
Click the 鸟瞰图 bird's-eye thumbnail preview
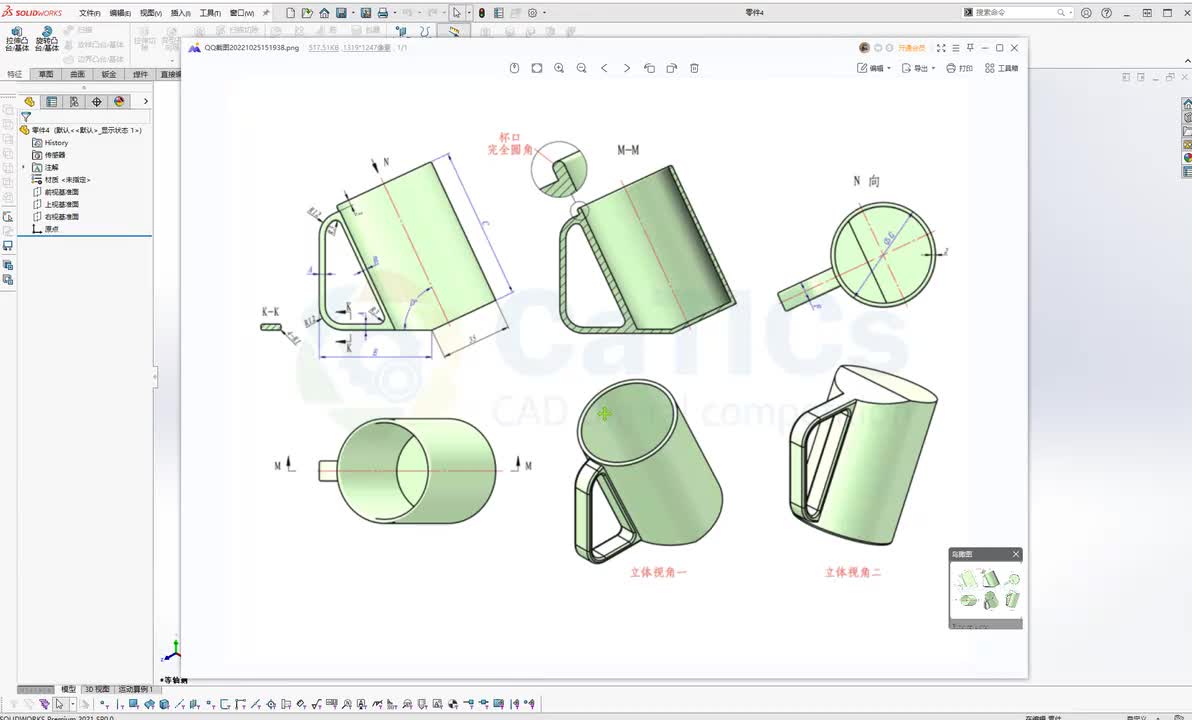tap(986, 593)
